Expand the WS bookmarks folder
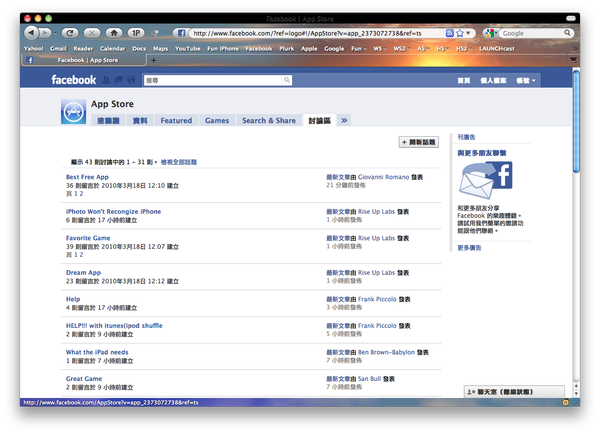This screenshot has width=600, height=434. (x=380, y=49)
